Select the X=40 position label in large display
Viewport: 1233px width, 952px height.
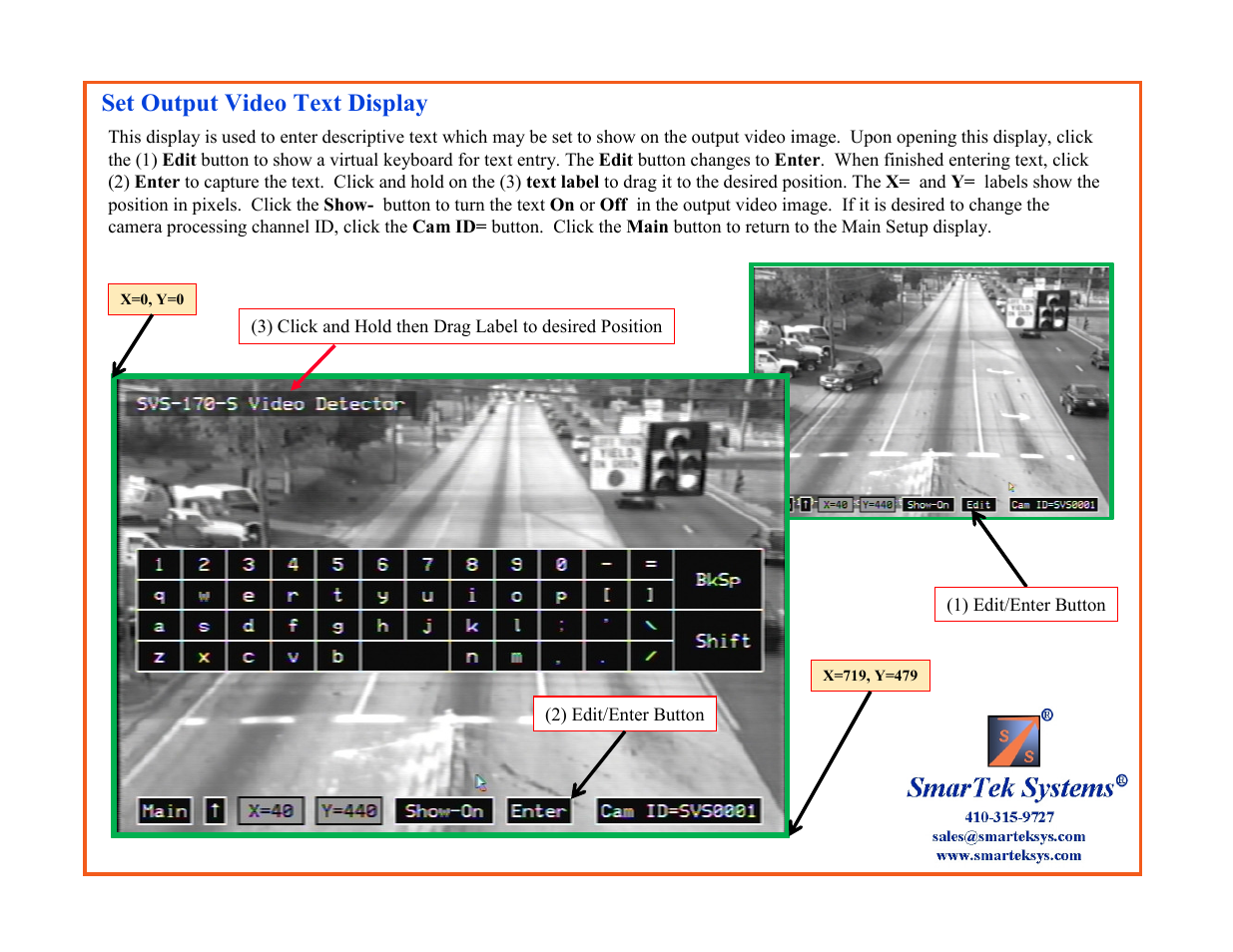click(271, 811)
